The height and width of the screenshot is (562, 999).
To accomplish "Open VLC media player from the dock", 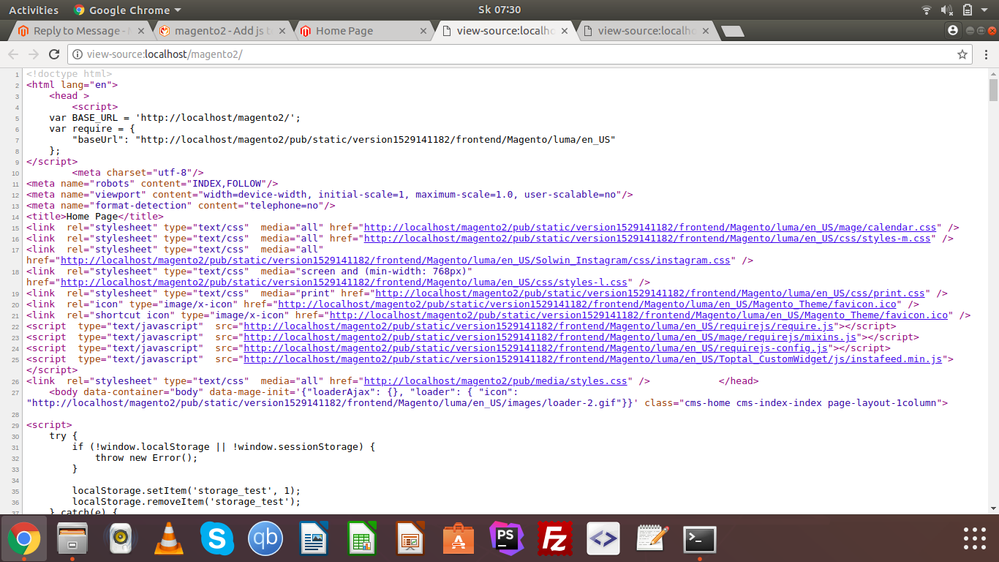I will pos(168,539).
